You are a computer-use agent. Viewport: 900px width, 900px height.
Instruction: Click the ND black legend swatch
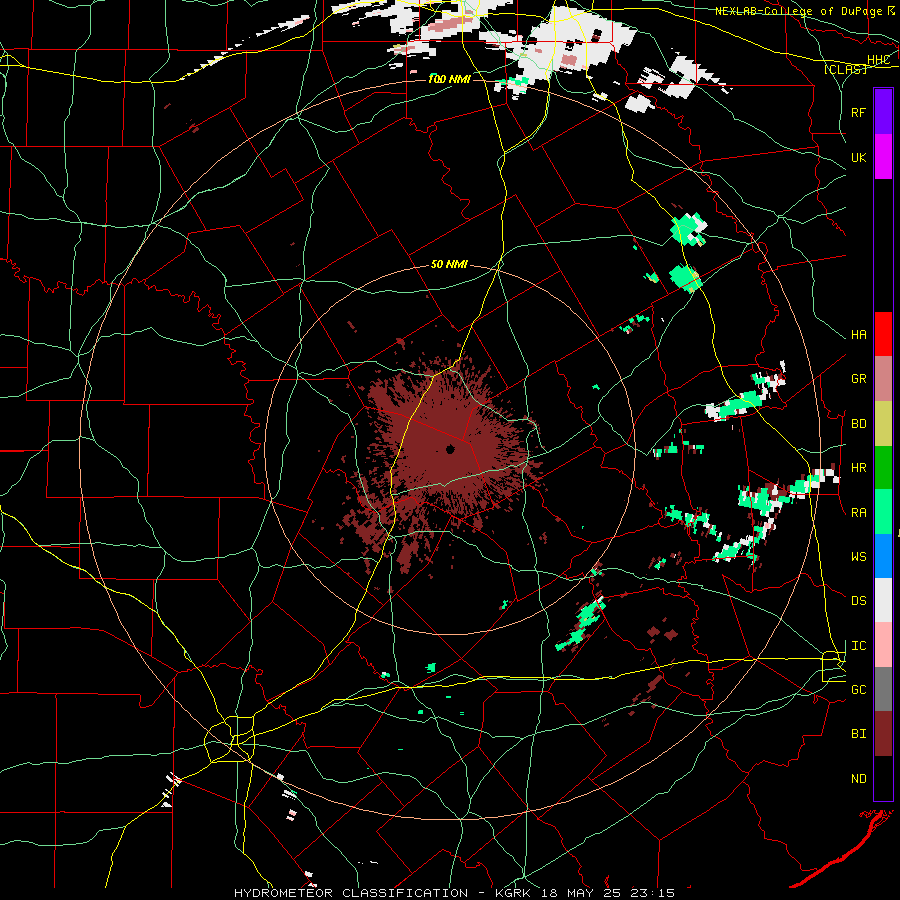coord(883,778)
